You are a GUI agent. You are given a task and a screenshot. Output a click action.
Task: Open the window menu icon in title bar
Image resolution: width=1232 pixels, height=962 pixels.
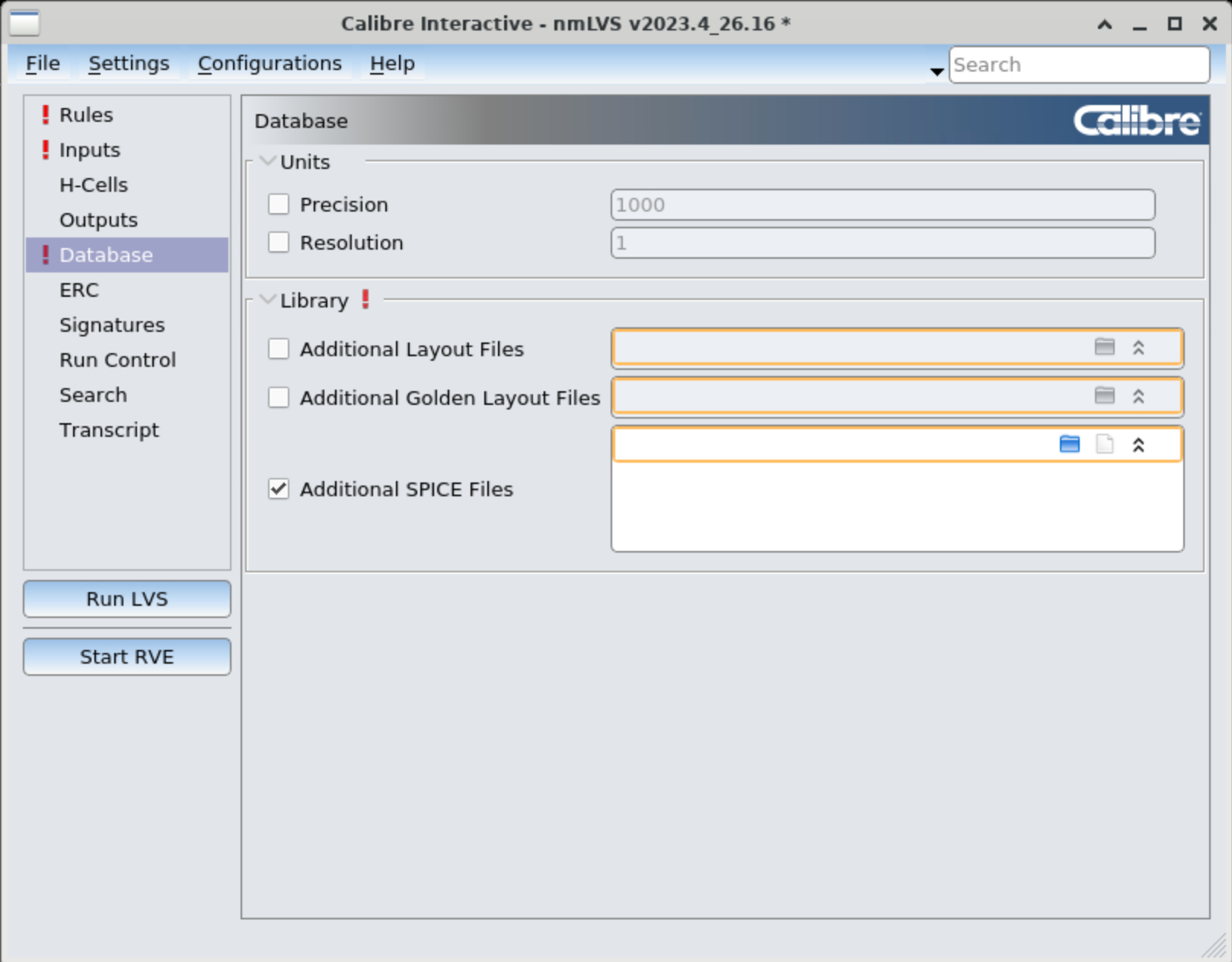pos(24,23)
